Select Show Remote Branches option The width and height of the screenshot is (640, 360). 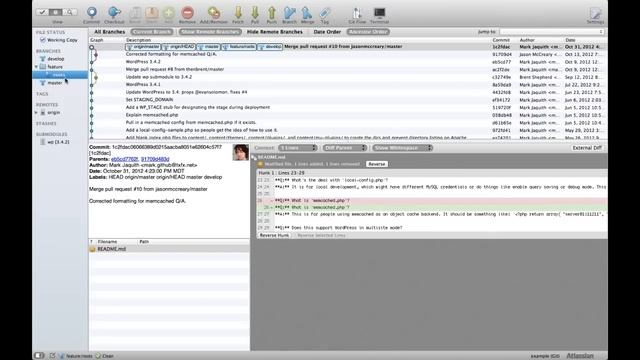210,32
